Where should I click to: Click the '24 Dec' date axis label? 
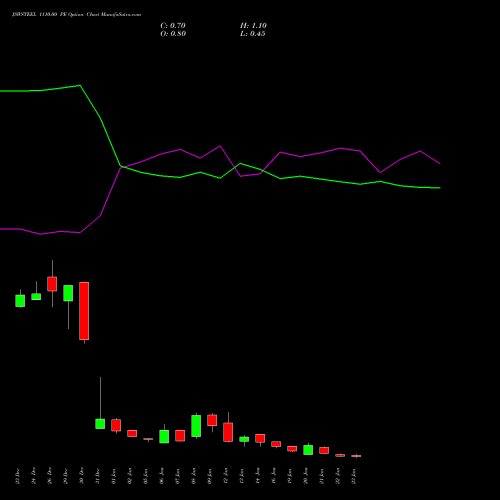[x=34, y=476]
